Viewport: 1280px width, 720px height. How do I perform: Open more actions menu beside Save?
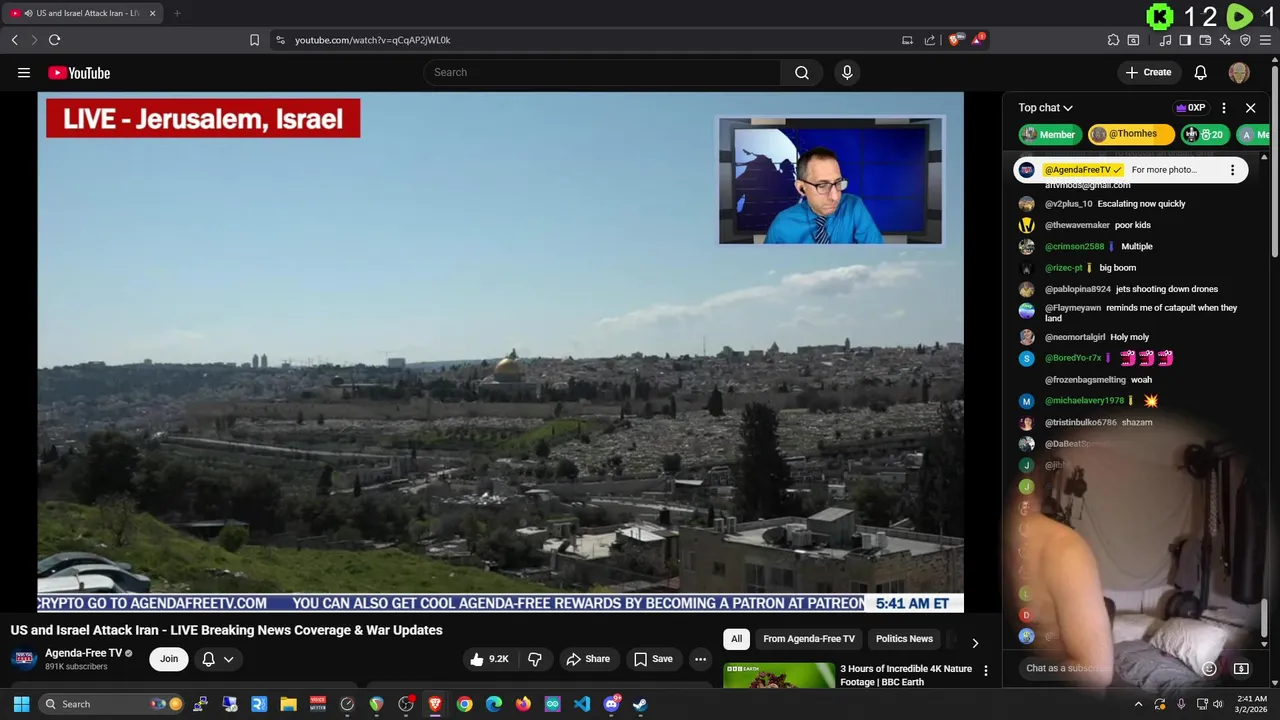pos(700,659)
